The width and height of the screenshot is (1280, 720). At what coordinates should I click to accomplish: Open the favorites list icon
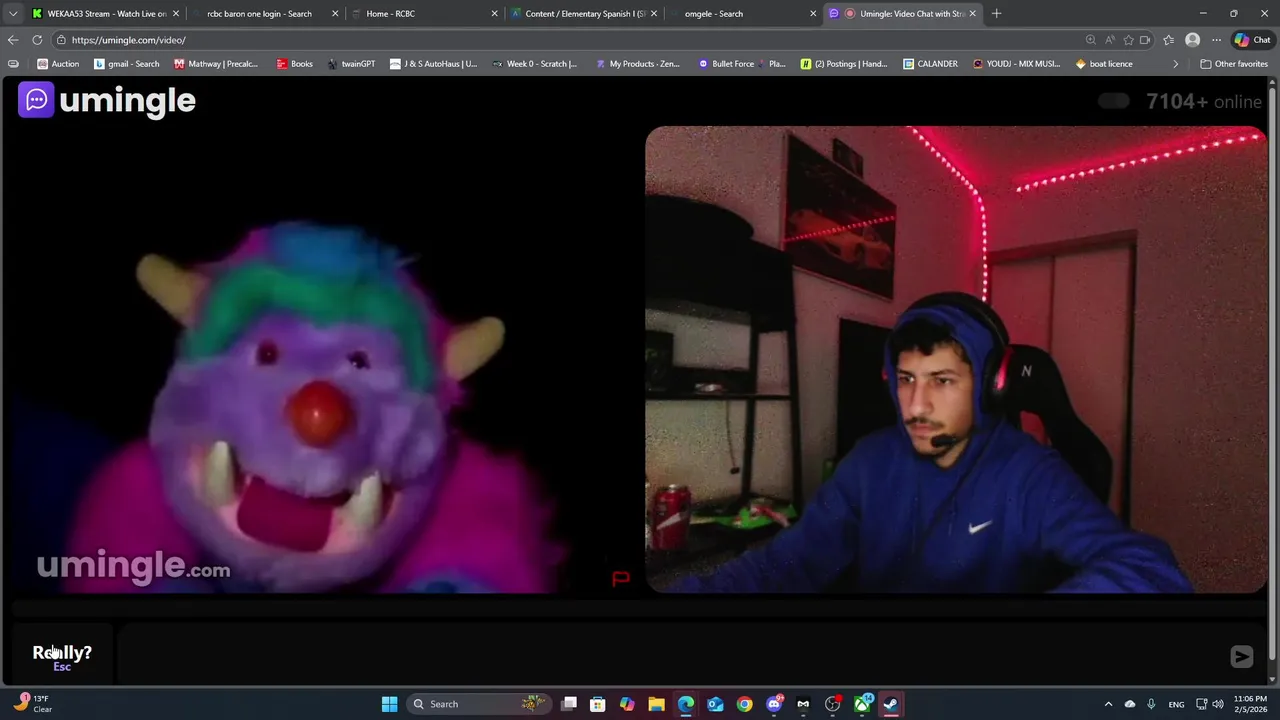pos(1168,40)
